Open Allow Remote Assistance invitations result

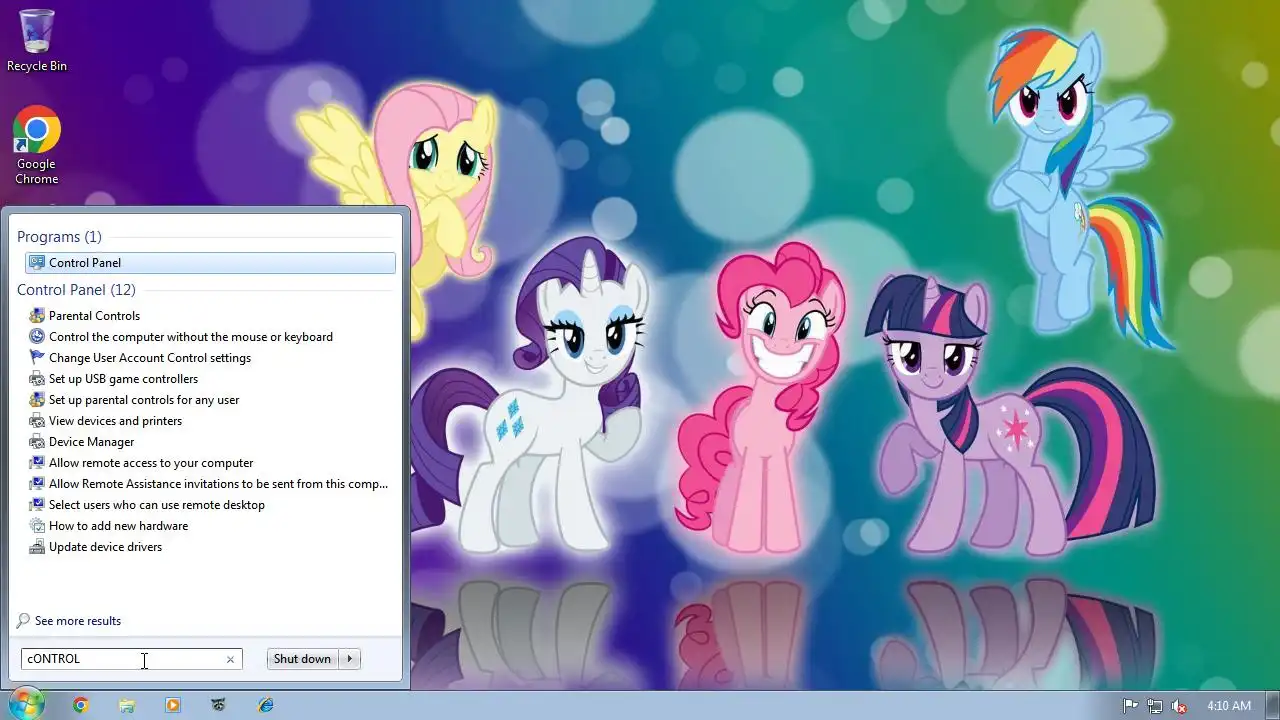(x=218, y=484)
